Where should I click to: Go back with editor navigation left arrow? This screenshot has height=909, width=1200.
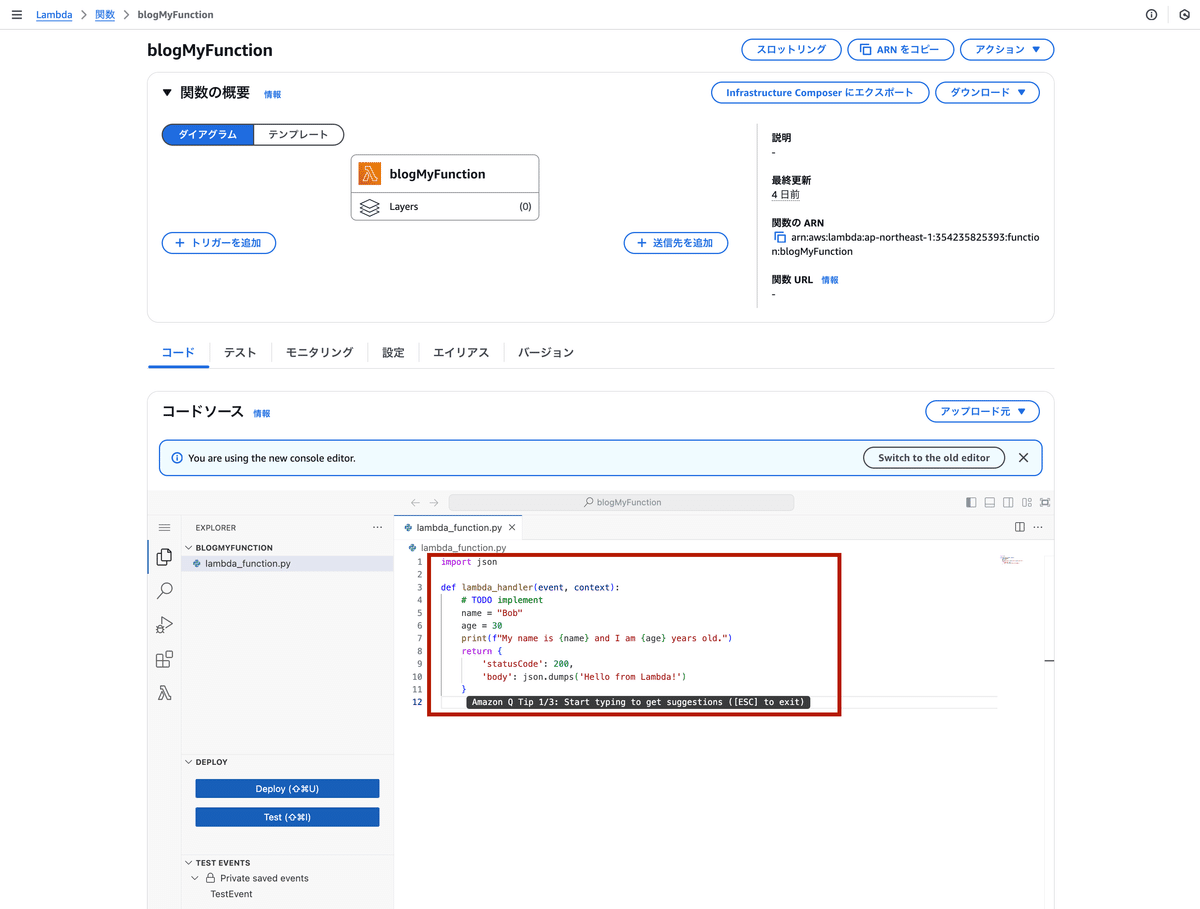pos(415,502)
